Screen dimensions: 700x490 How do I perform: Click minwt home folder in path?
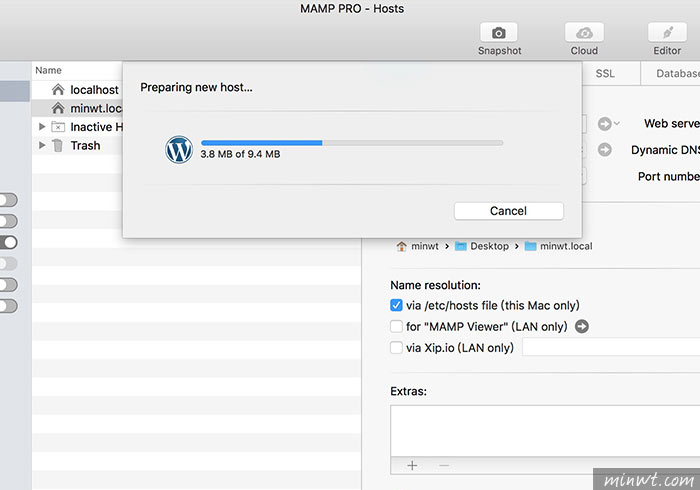click(x=417, y=246)
